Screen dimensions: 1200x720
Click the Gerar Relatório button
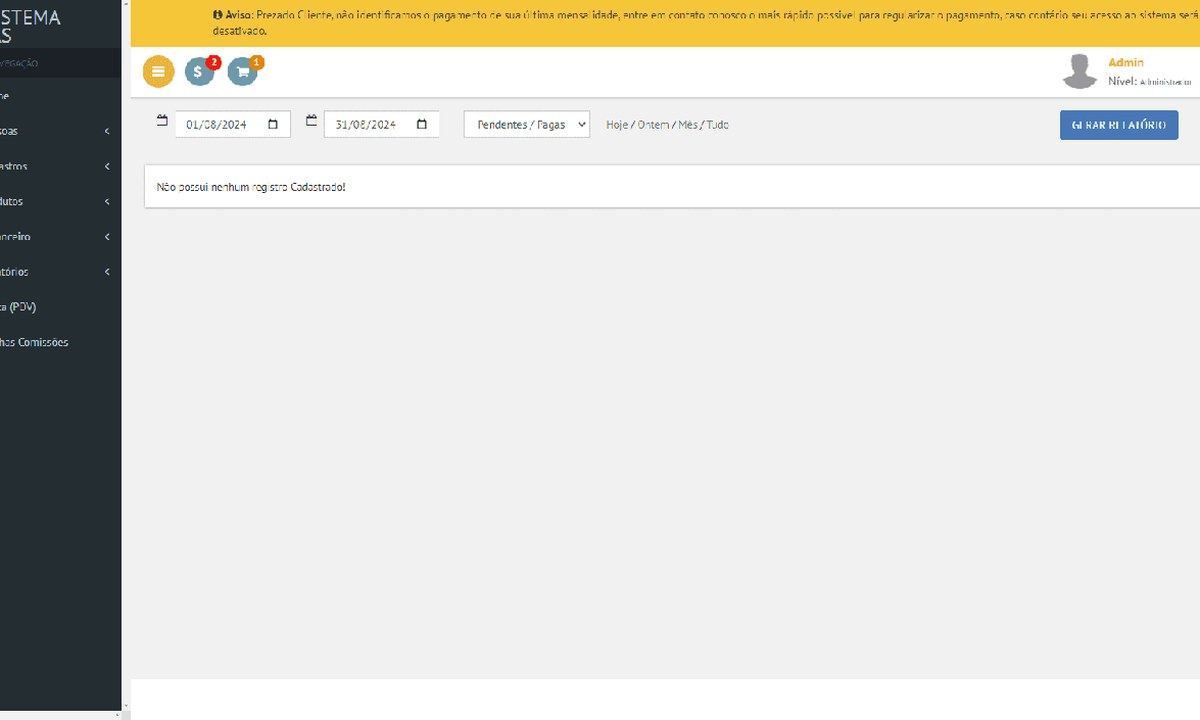click(1119, 125)
